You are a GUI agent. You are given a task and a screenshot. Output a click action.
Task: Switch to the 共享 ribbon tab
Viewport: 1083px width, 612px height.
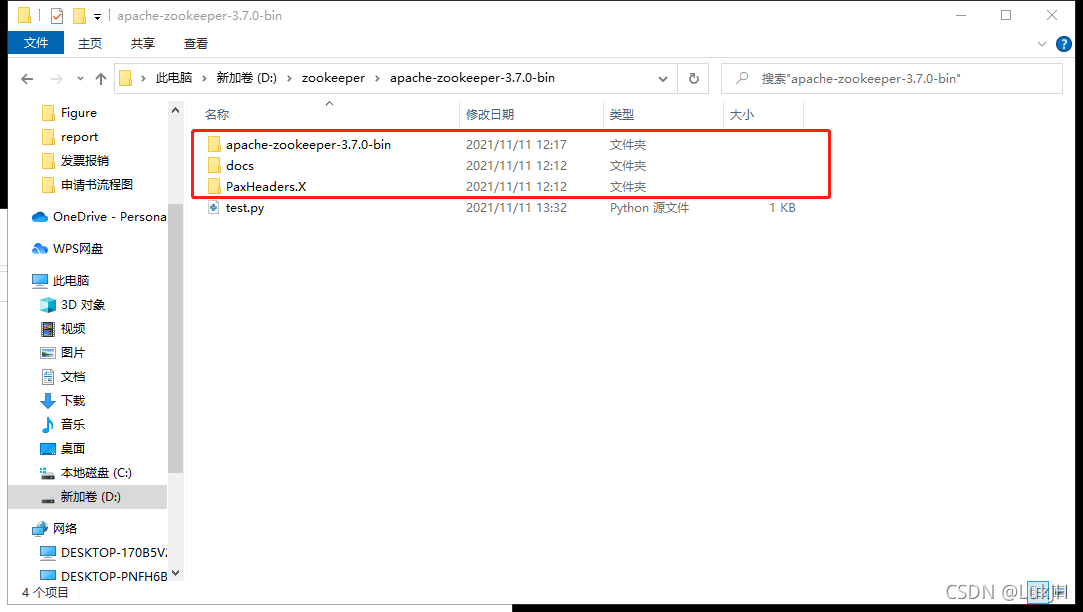(x=143, y=44)
